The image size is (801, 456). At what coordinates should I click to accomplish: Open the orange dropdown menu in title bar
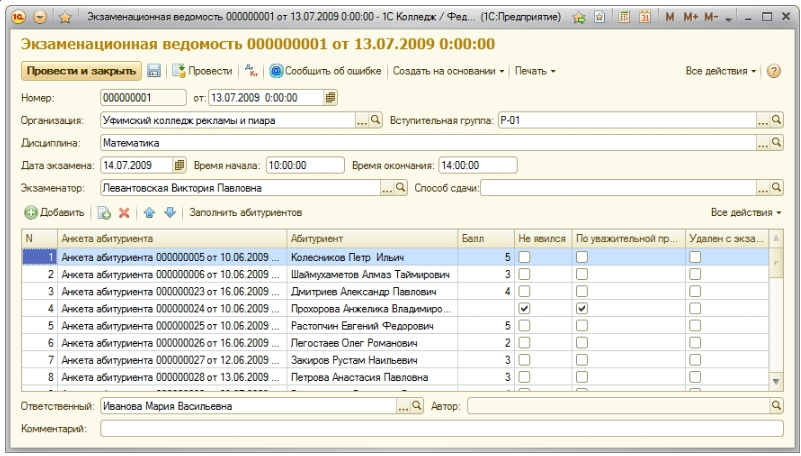40,17
